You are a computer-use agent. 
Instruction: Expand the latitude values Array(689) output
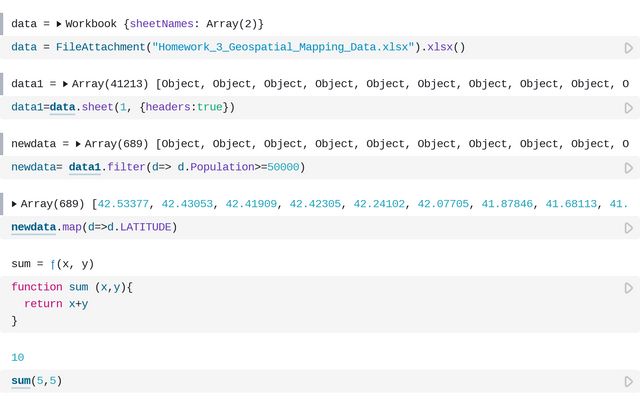click(15, 204)
